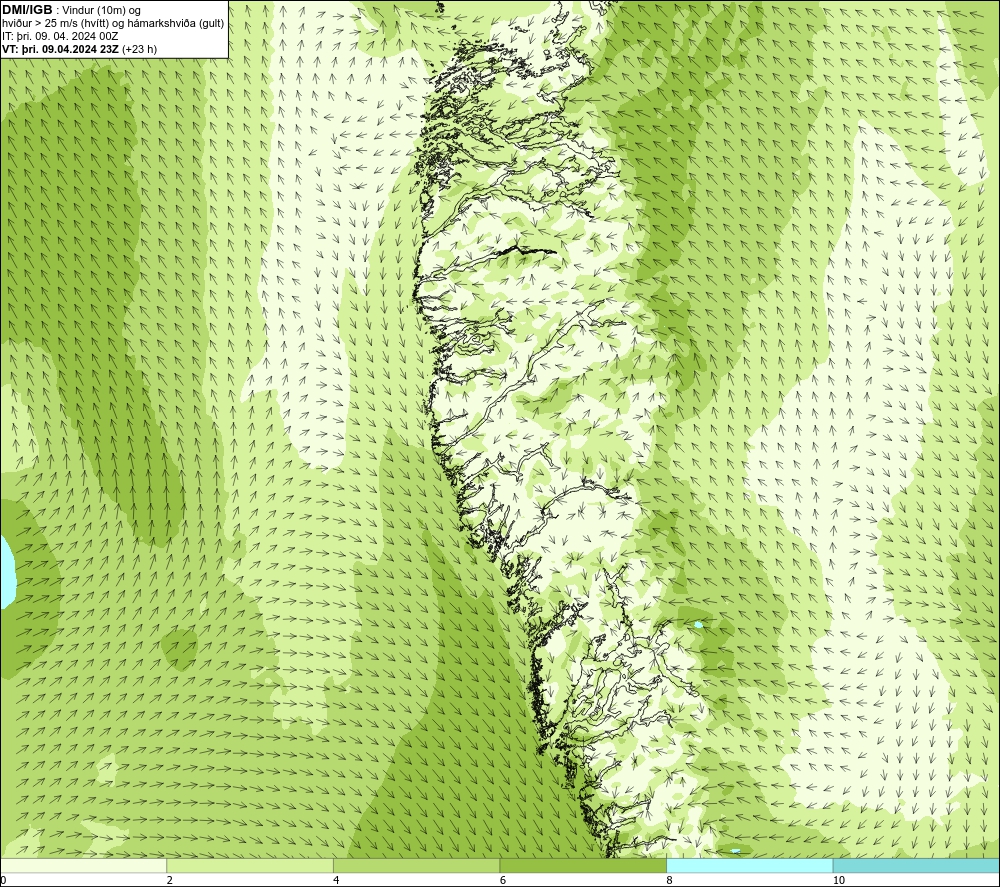Click the 2–4 m/s legend color swatch
Image resolution: width=1000 pixels, height=887 pixels.
click(x=250, y=865)
